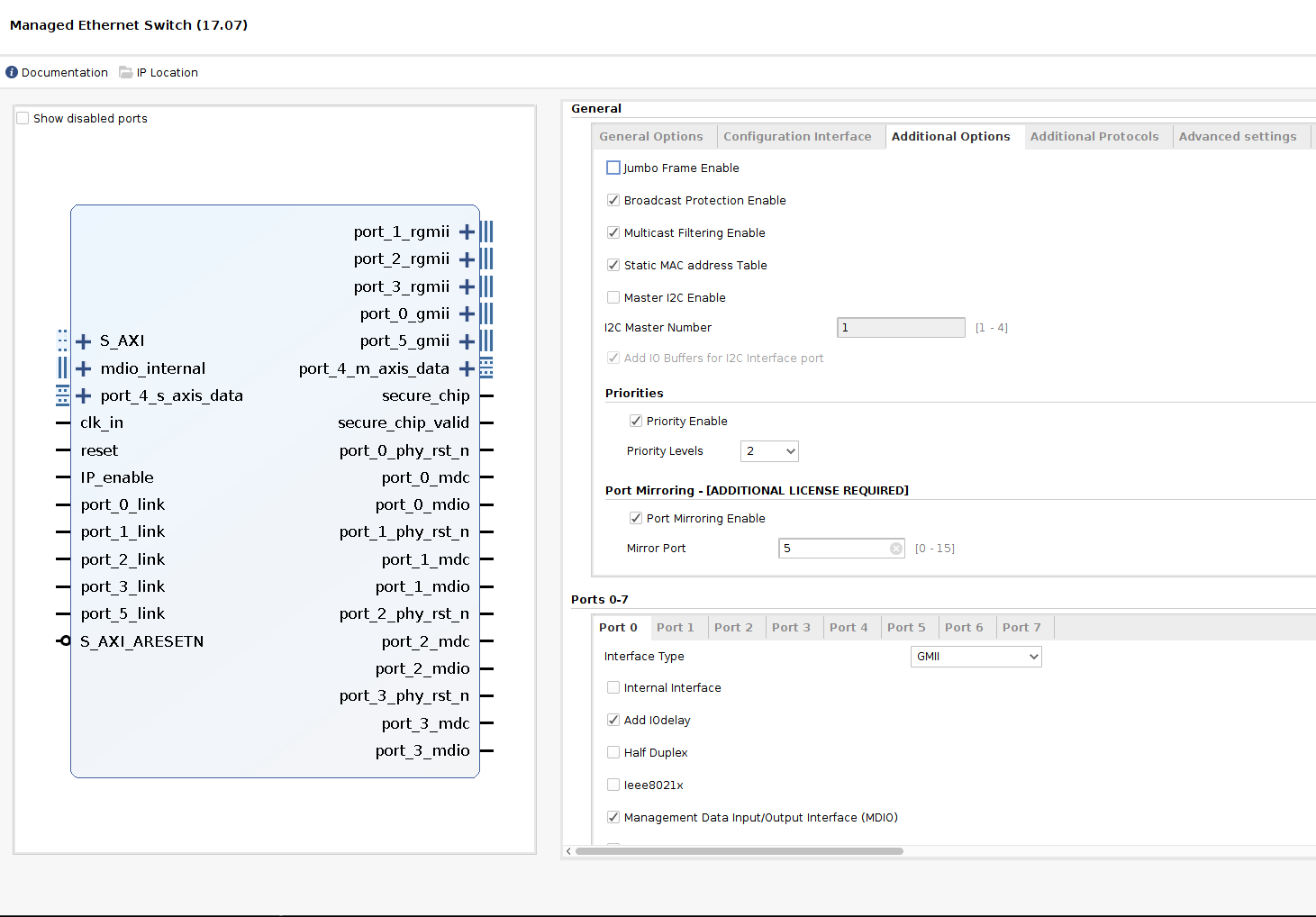
Task: Click the secure_chip output port label
Action: click(x=426, y=395)
